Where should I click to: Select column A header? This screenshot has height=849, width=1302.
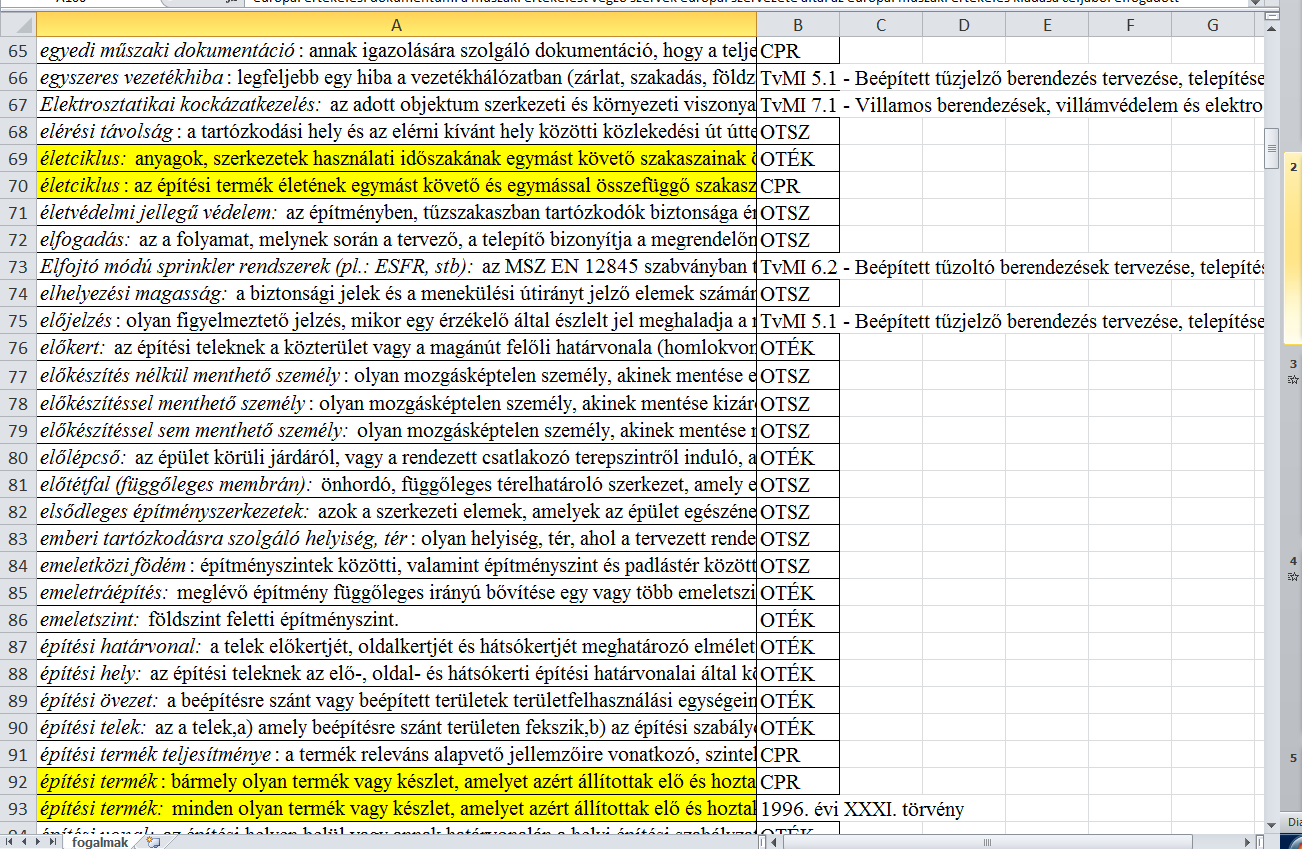(x=397, y=24)
